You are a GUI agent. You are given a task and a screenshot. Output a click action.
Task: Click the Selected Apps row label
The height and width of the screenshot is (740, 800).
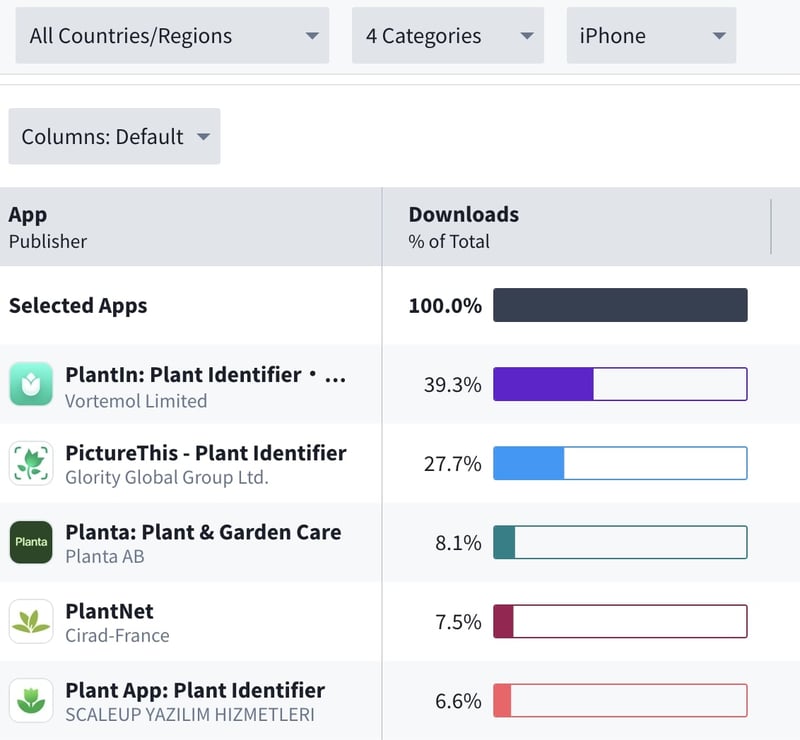coord(78,306)
